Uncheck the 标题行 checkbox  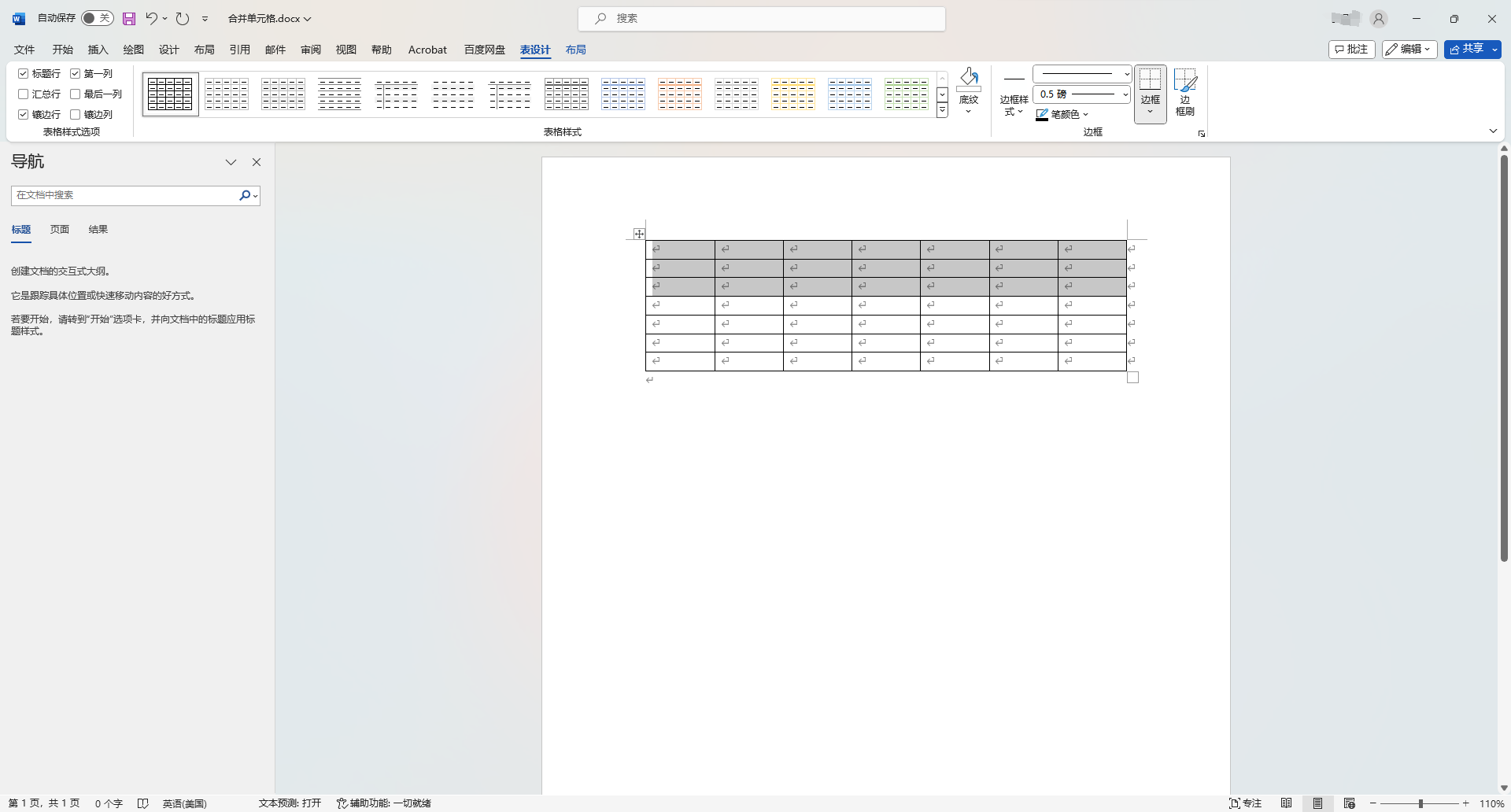24,73
